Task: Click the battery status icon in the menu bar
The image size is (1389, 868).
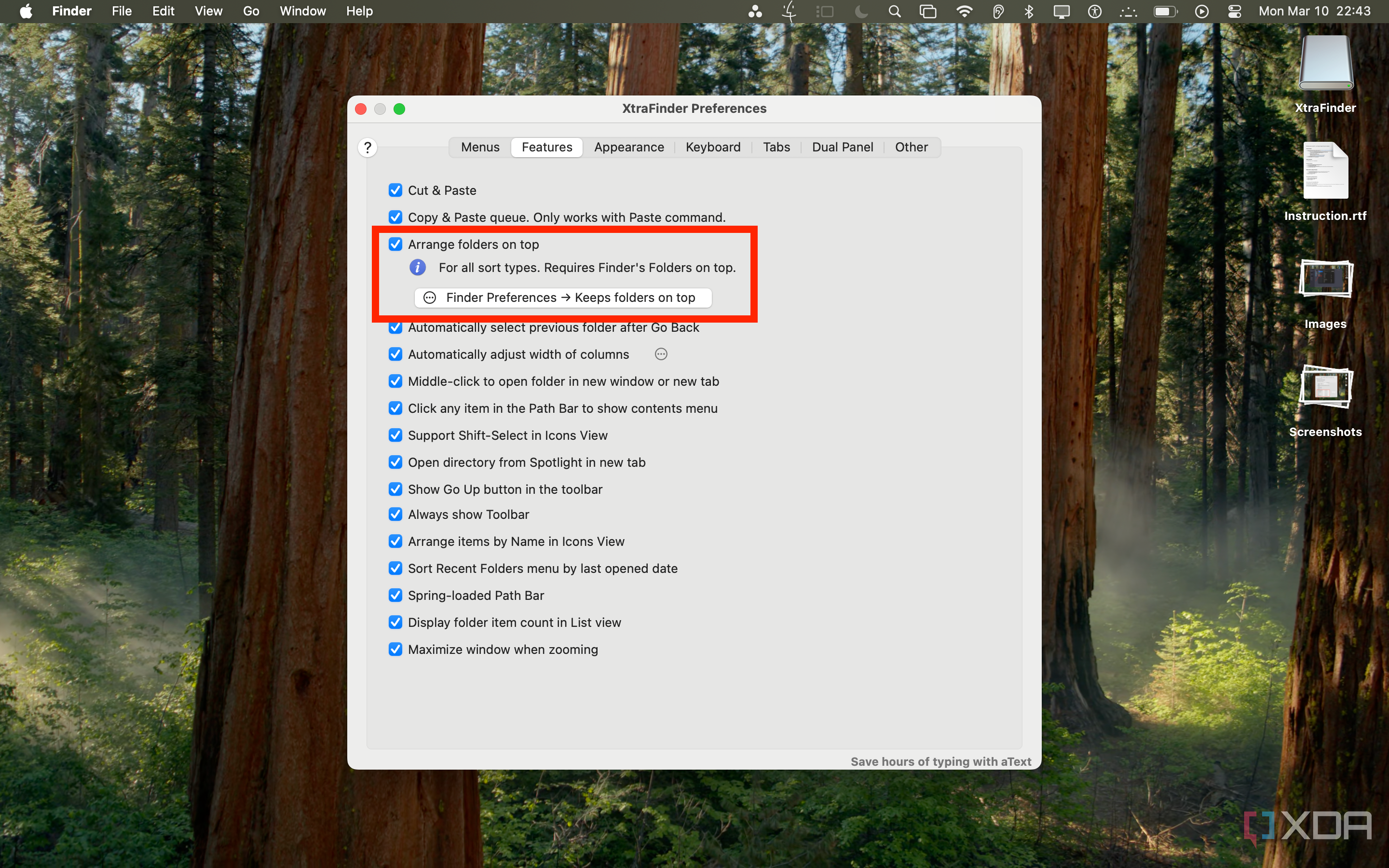Action: [x=1165, y=11]
